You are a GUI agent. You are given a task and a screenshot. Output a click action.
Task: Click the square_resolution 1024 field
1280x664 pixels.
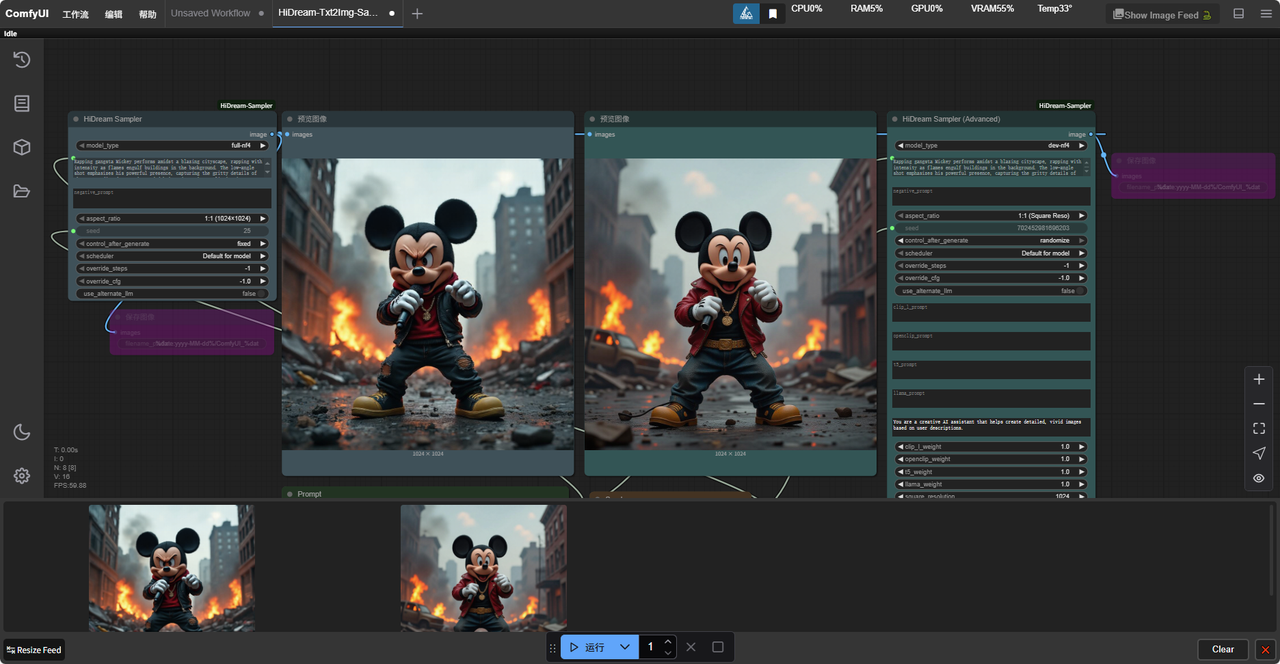pyautogui.click(x=989, y=495)
